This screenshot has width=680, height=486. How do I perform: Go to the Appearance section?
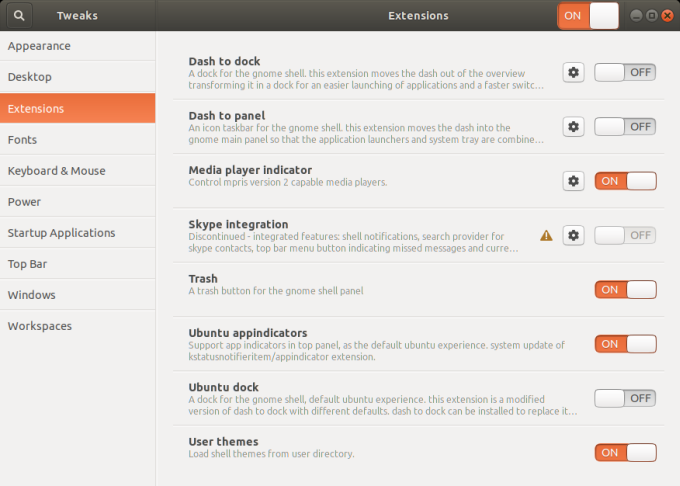(78, 46)
